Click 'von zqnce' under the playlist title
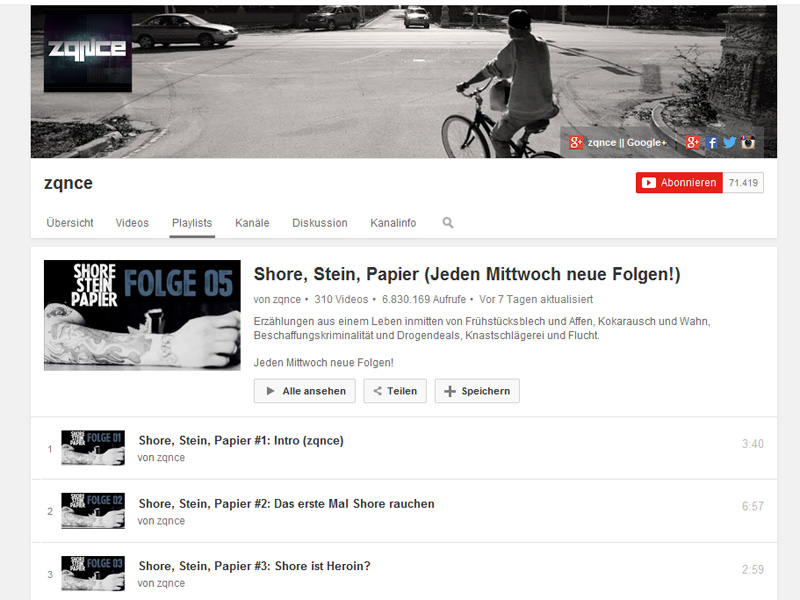 [x=277, y=299]
